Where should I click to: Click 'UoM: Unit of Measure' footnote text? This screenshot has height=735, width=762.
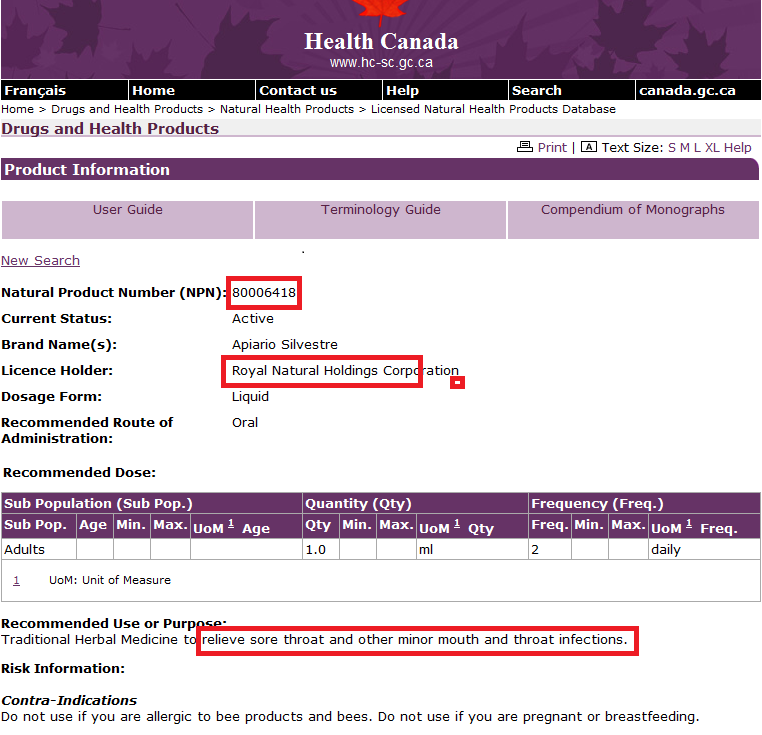[x=110, y=580]
